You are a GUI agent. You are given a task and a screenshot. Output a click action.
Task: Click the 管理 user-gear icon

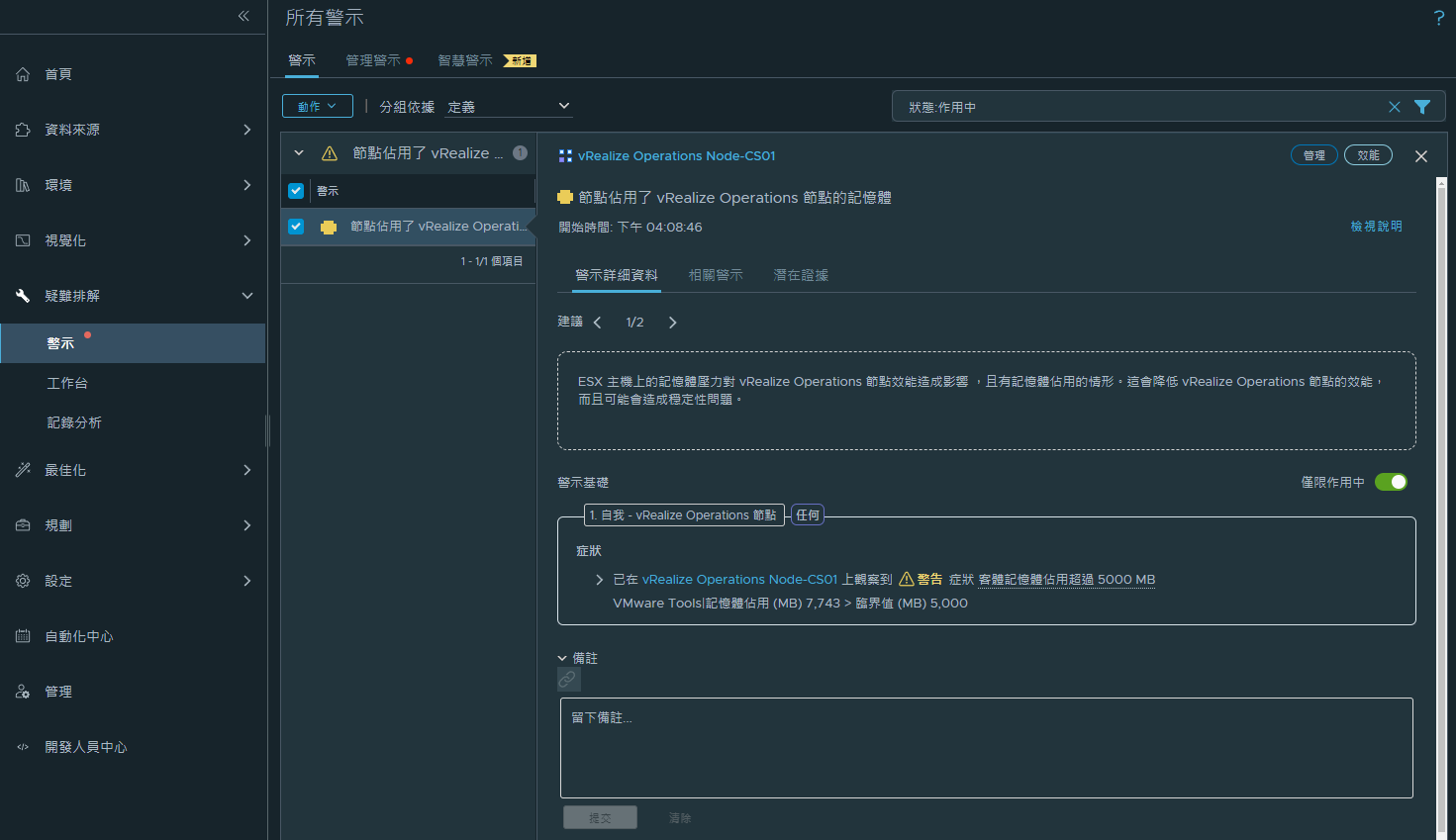point(23,692)
